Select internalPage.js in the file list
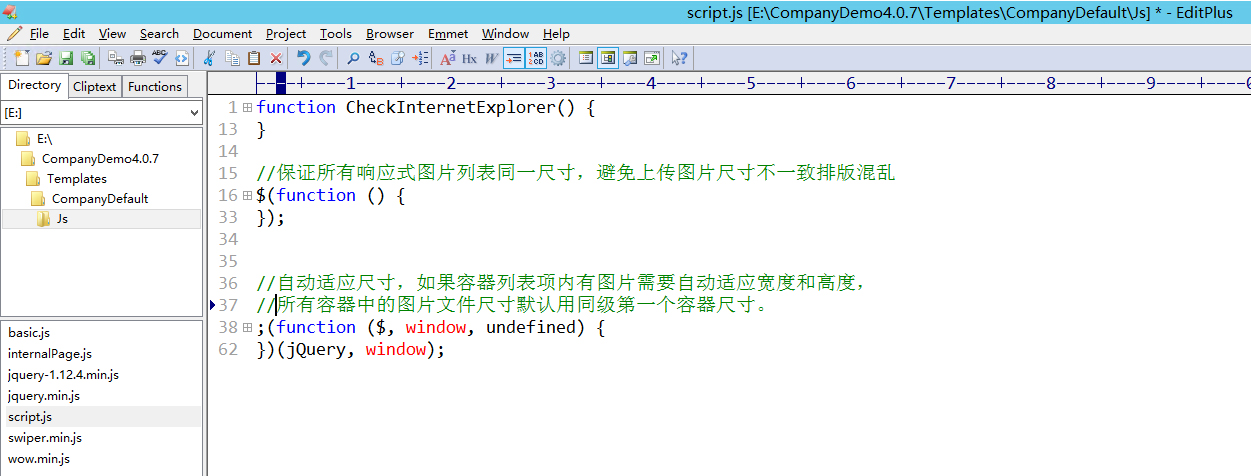The image size is (1251, 476). (50, 353)
